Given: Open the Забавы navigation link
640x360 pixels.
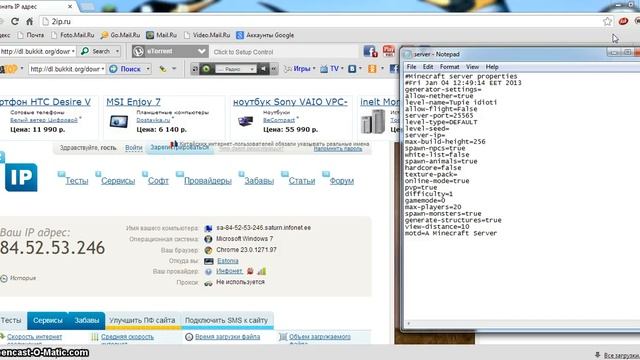Looking at the screenshot, I should [259, 181].
